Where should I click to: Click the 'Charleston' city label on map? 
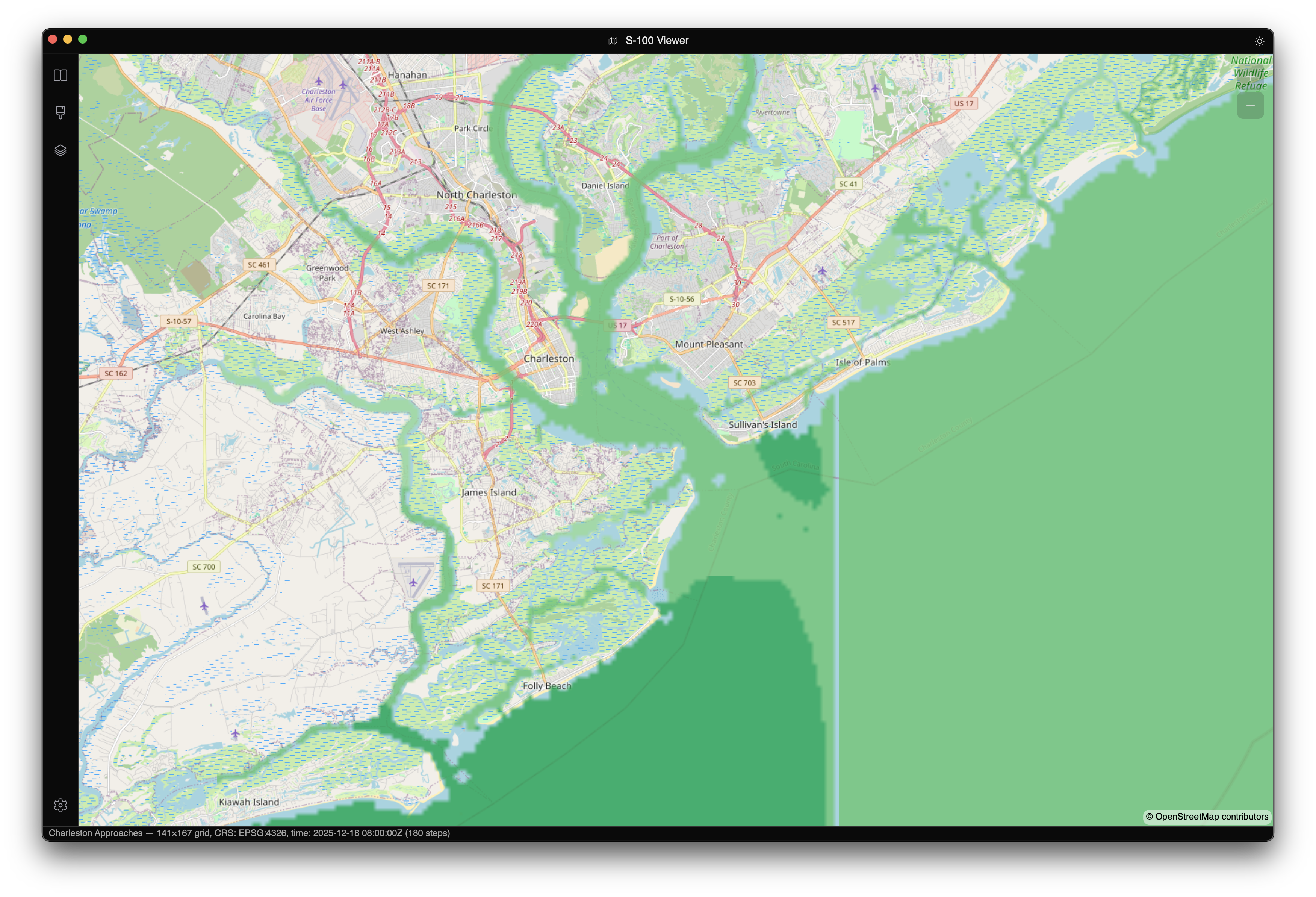[549, 359]
